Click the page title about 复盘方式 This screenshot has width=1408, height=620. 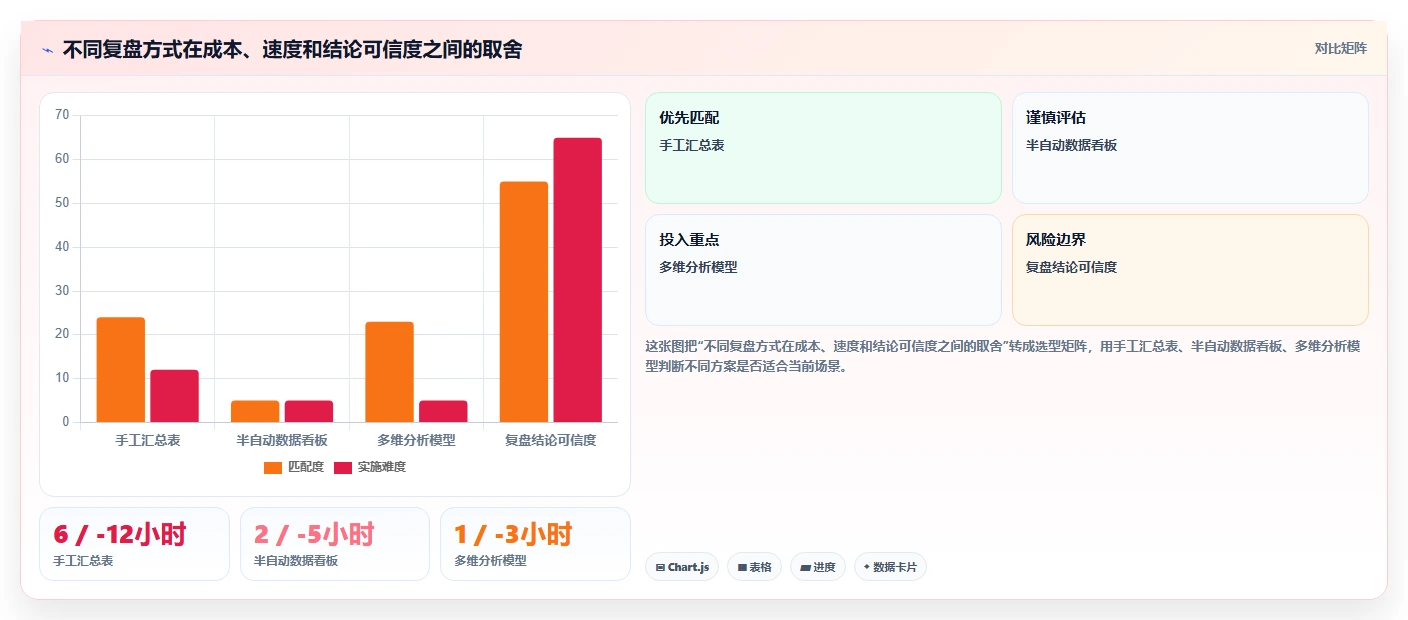tap(292, 49)
